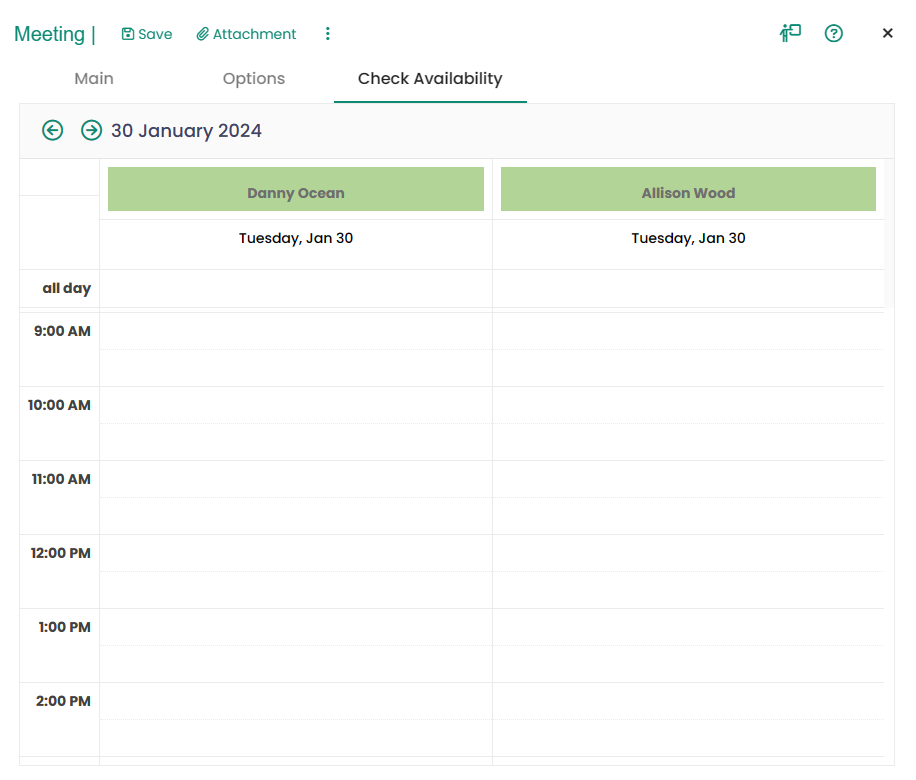Go to previous day with left arrow
Image resolution: width=916 pixels, height=780 pixels.
(53, 130)
